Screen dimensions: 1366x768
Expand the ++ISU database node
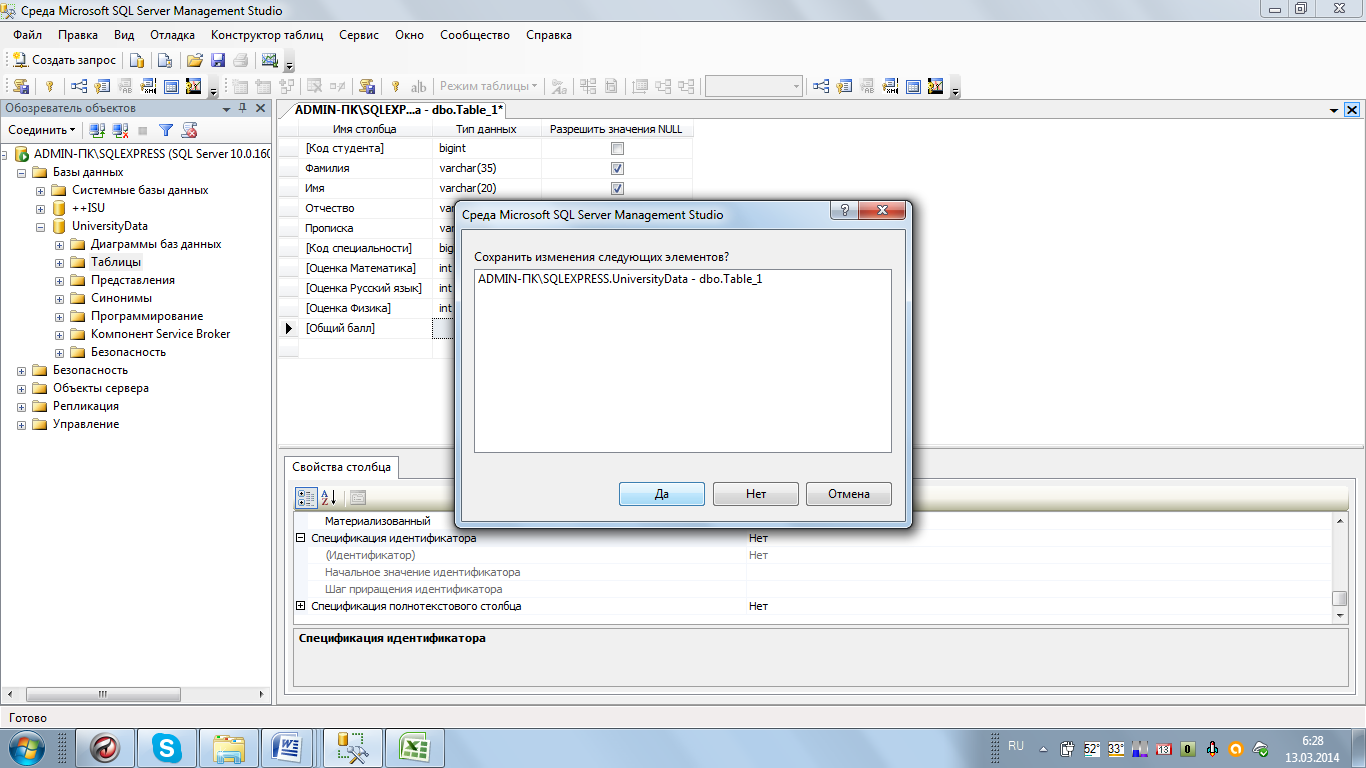[40, 208]
